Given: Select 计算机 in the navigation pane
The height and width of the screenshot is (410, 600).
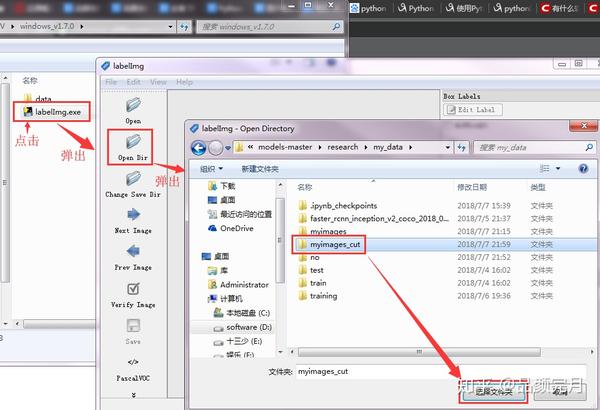Looking at the screenshot, I should click(x=225, y=299).
